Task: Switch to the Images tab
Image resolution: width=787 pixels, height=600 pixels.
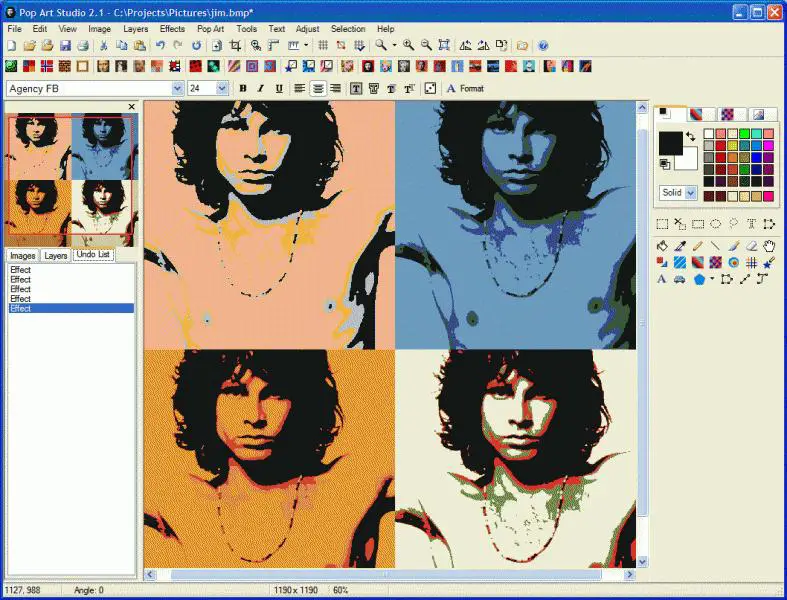Action: pyautogui.click(x=23, y=256)
